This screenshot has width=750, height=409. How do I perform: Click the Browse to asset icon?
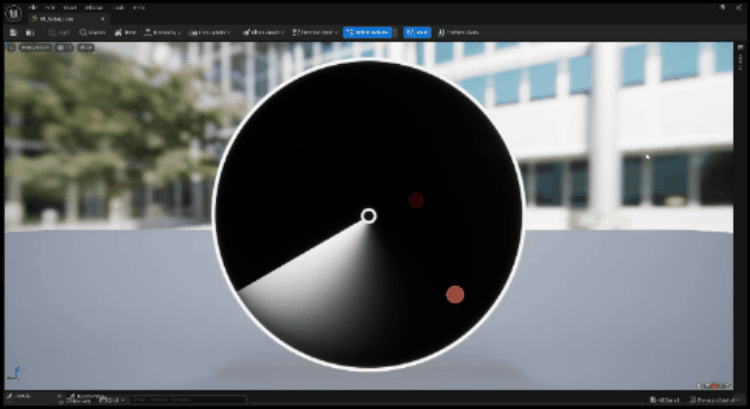click(x=29, y=32)
